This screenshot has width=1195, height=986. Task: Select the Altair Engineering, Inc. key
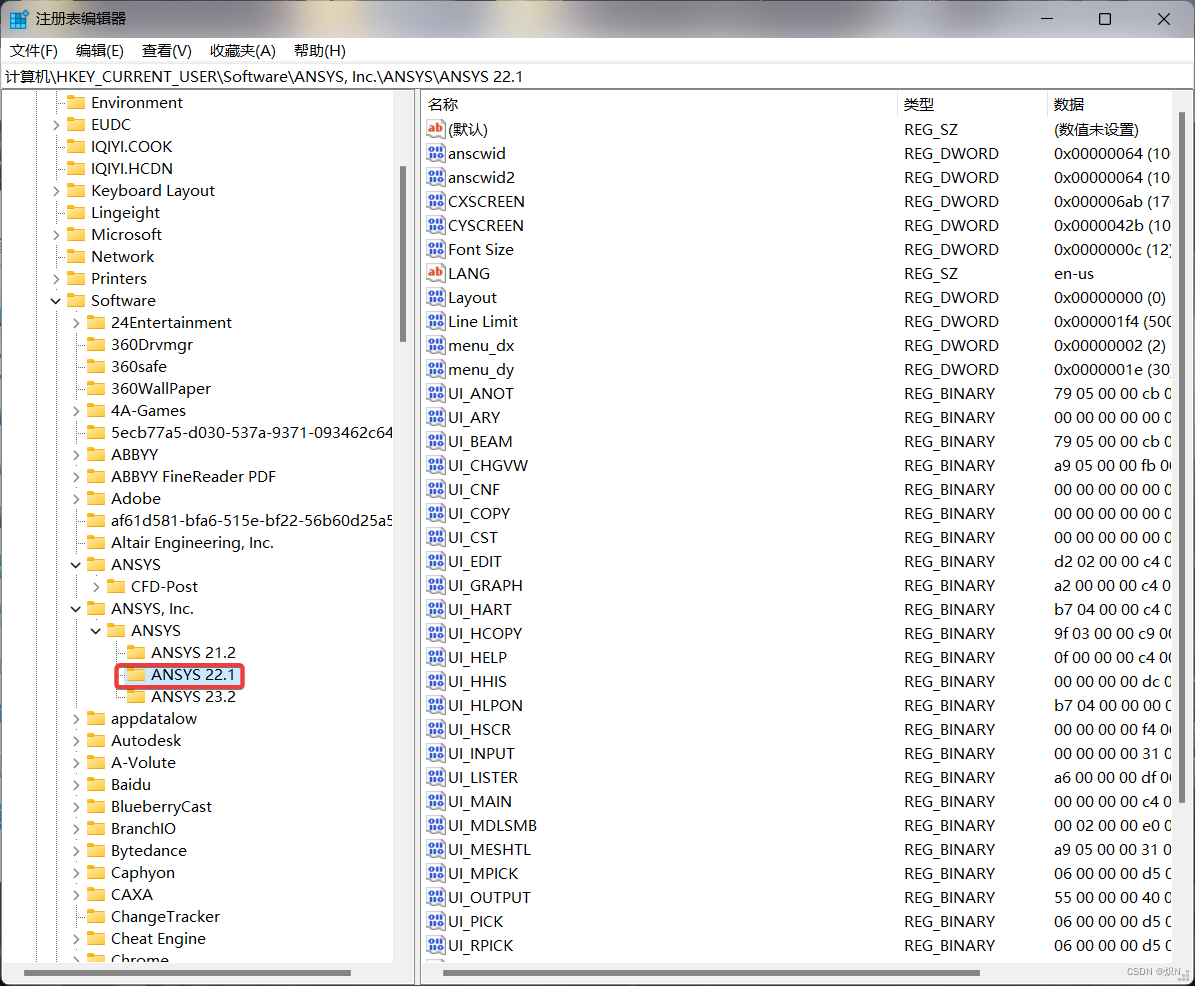[x=192, y=543]
